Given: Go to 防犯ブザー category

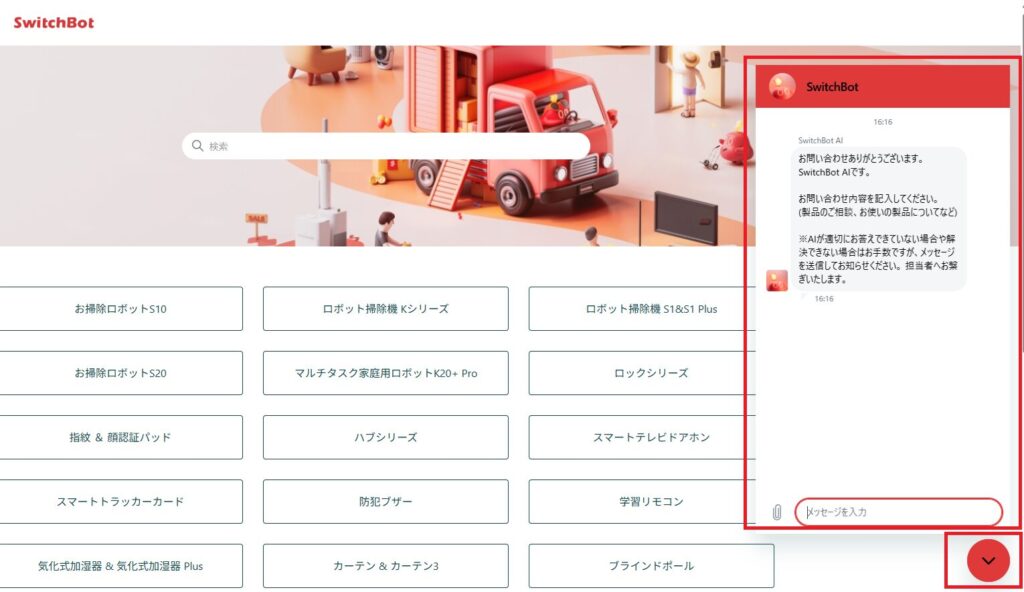Looking at the screenshot, I should pos(385,501).
